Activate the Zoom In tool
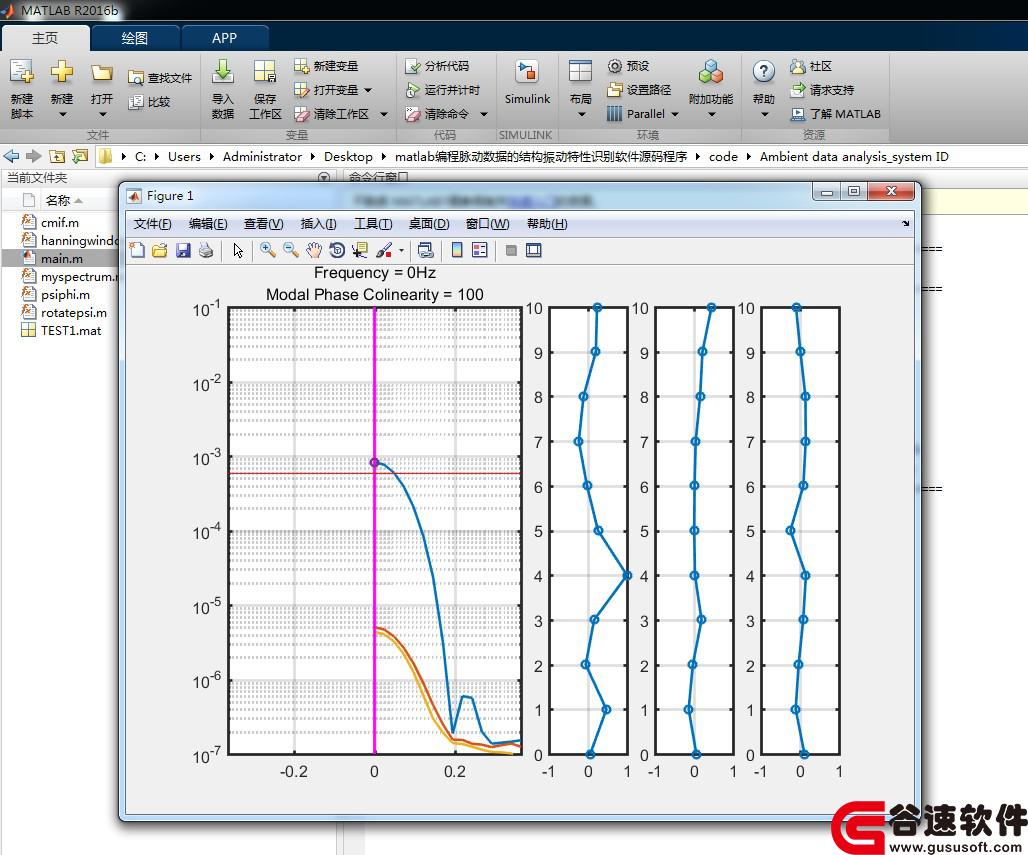The width and height of the screenshot is (1028, 855). click(x=267, y=250)
